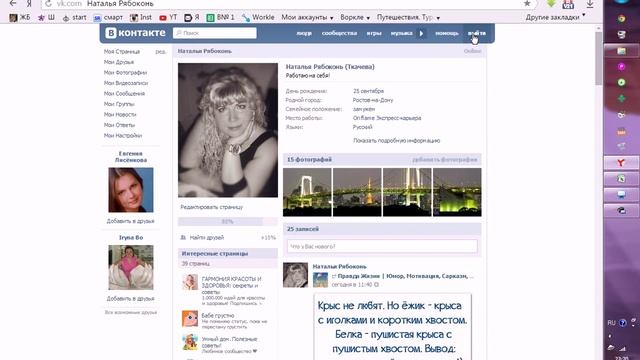
Task: Open Мои Сообщения in the left menu
Action: pyautogui.click(x=124, y=93)
